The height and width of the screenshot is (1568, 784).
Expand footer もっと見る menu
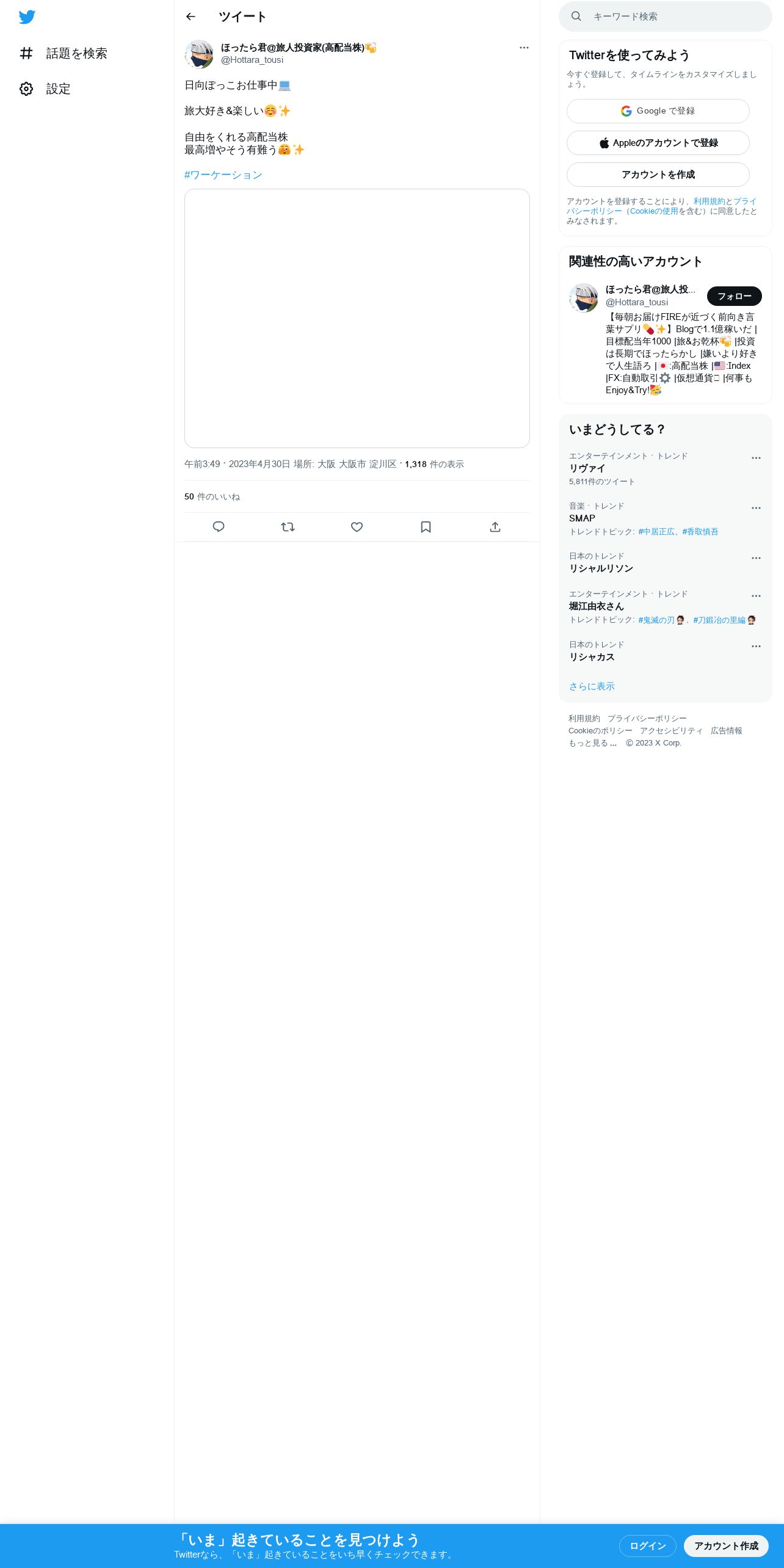pos(593,743)
